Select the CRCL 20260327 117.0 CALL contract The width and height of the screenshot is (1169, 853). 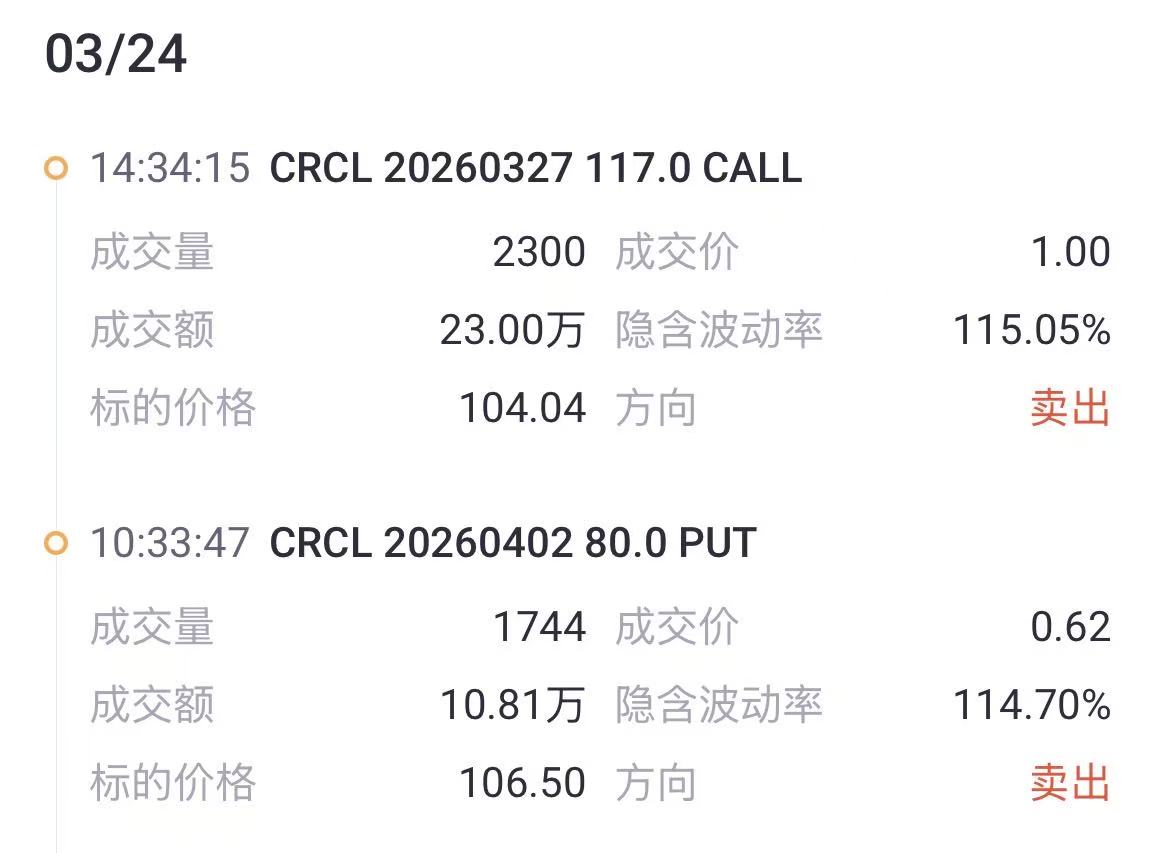(534, 169)
